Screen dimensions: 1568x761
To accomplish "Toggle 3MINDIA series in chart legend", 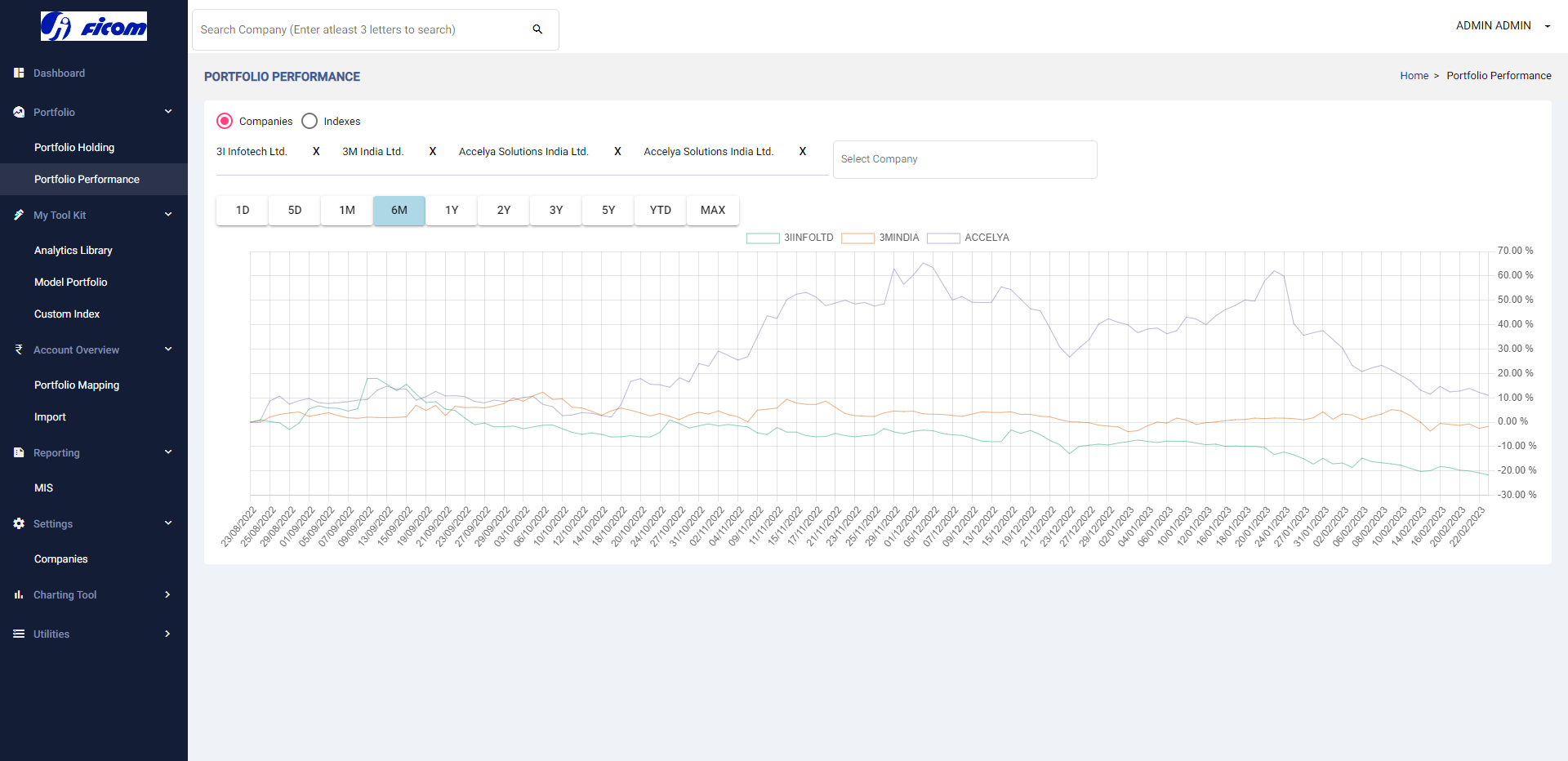I will [880, 238].
